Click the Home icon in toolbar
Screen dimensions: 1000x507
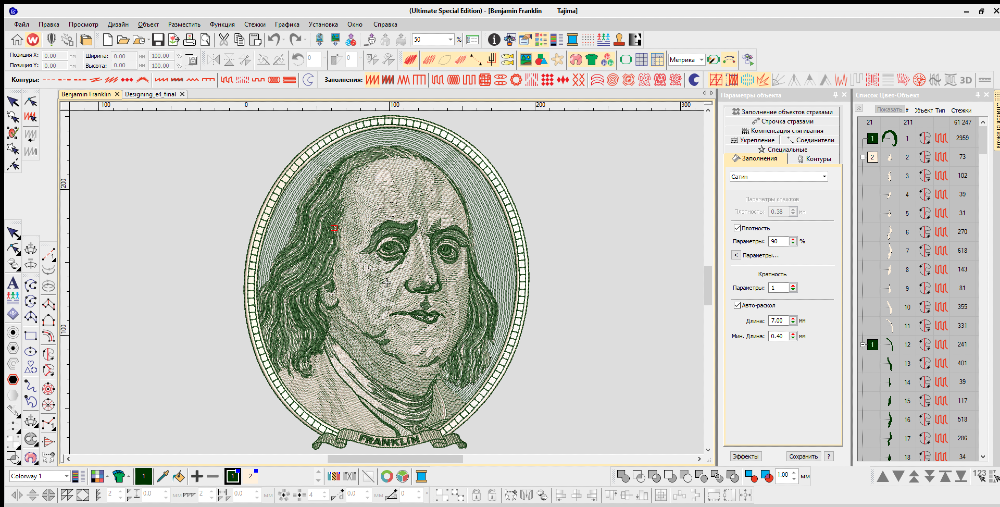tap(16, 40)
